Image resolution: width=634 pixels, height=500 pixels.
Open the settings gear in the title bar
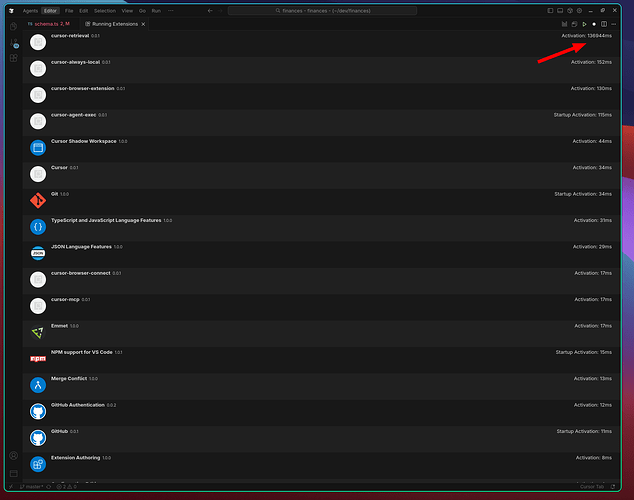click(579, 11)
